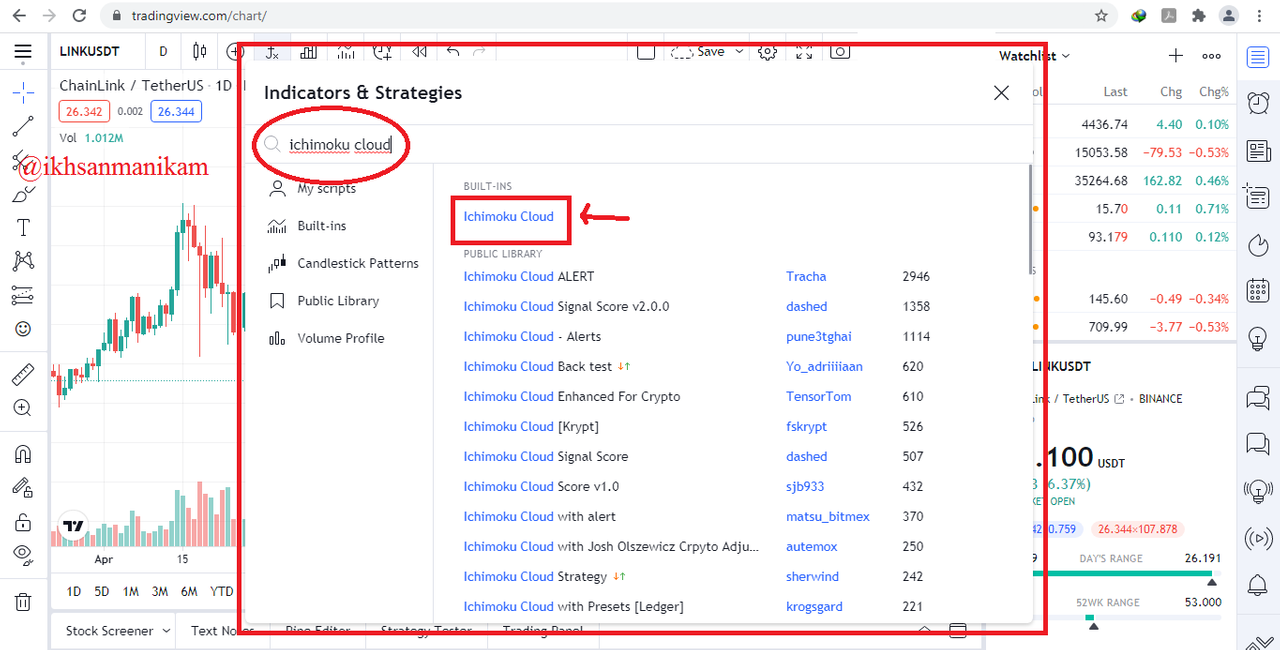Image resolution: width=1280 pixels, height=650 pixels.
Task: Open author TensorTom's profile link
Action: tap(819, 396)
